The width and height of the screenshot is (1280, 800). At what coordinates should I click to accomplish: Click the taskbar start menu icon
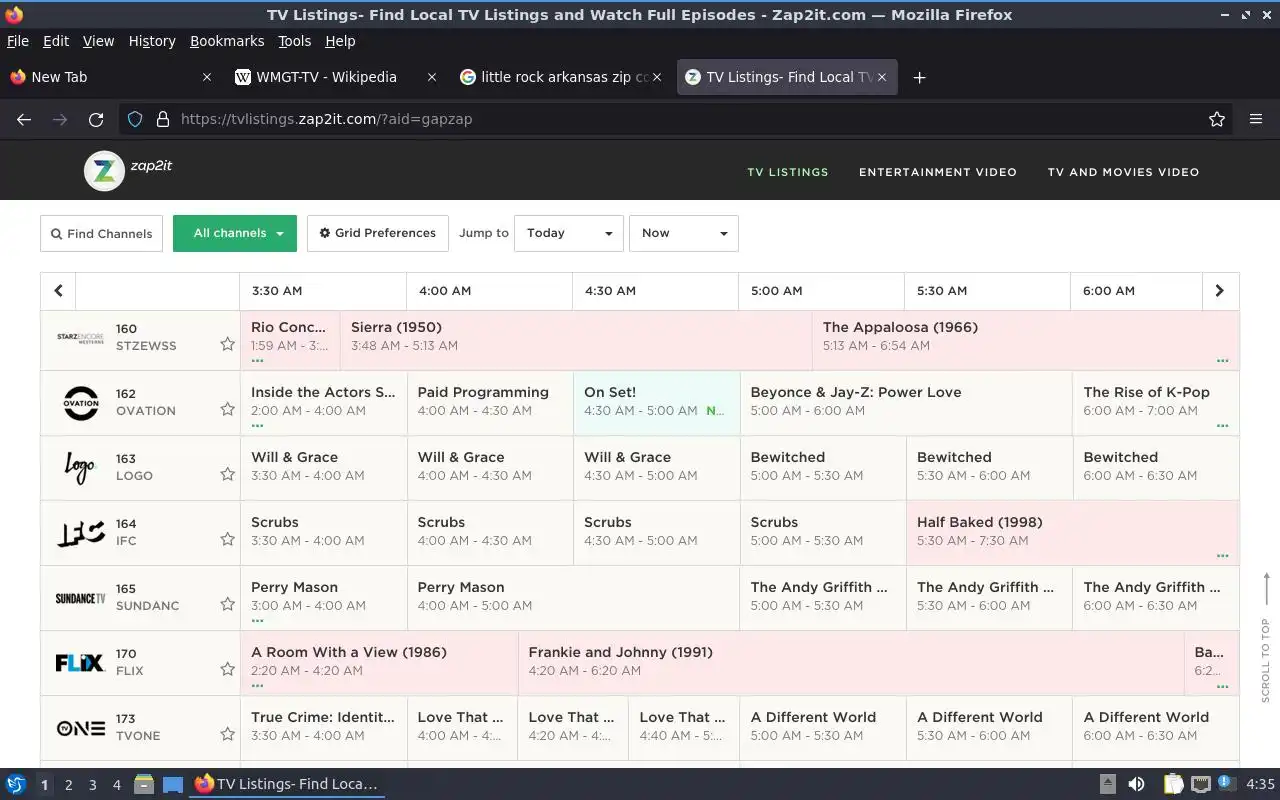[x=16, y=784]
